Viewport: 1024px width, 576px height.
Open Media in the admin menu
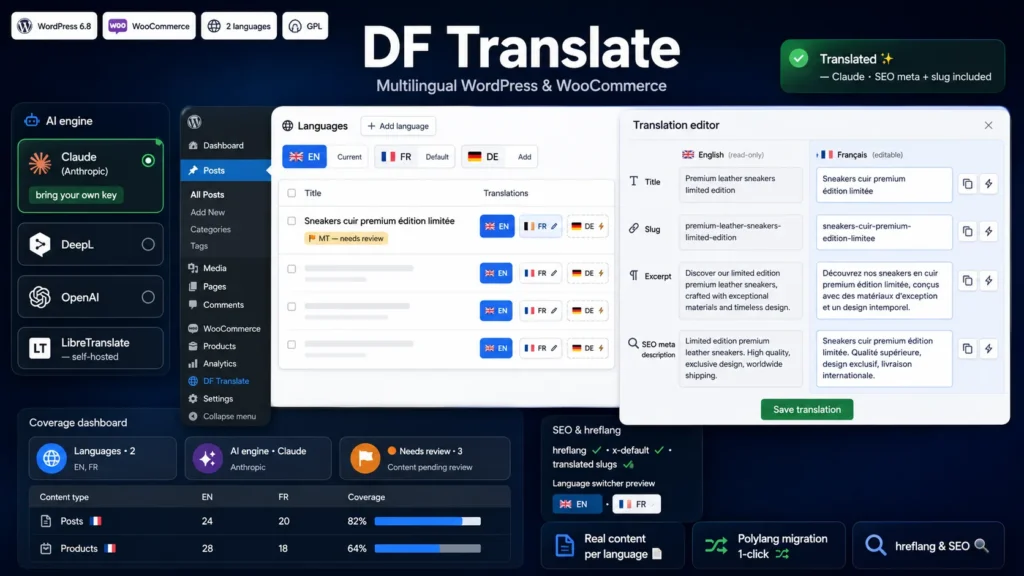215,268
